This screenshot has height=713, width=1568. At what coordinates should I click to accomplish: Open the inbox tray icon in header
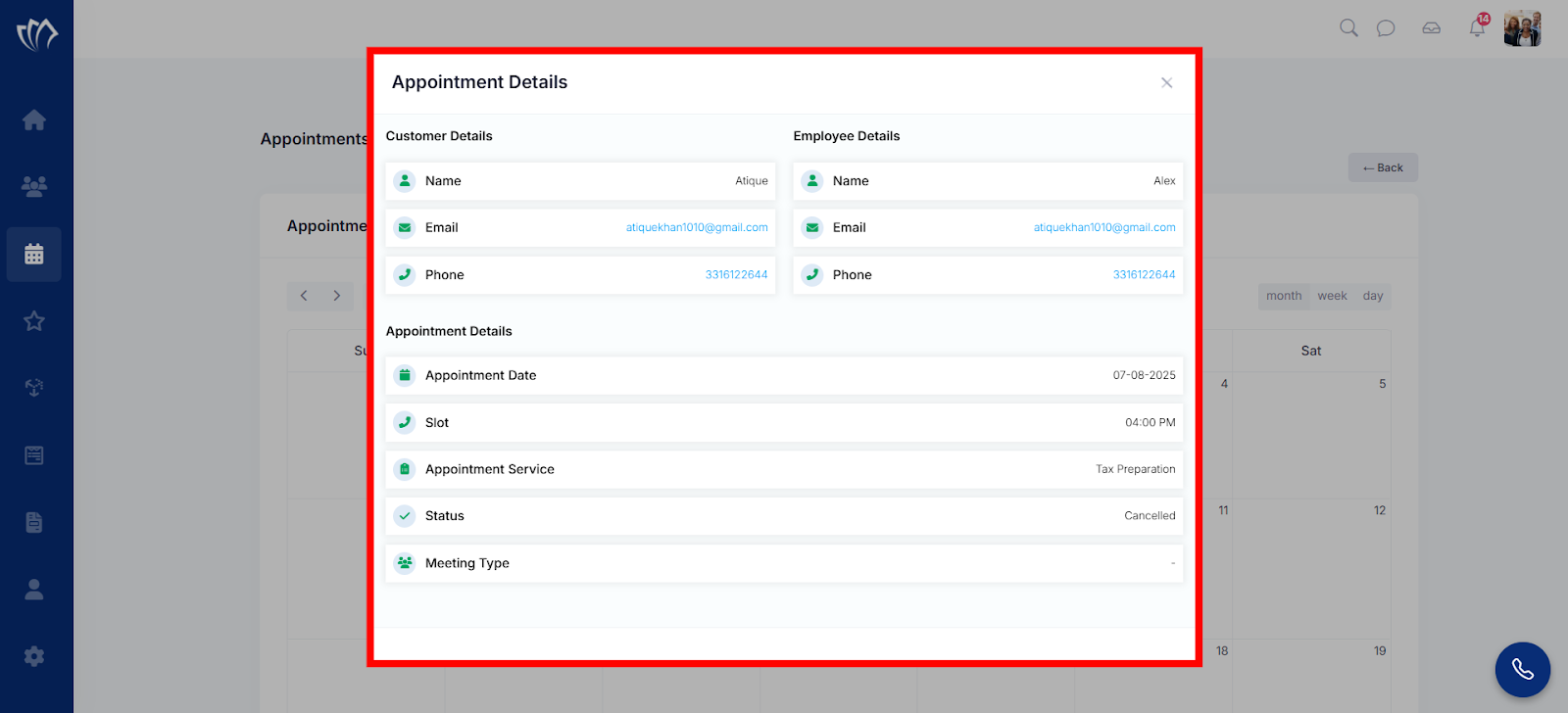pyautogui.click(x=1432, y=28)
